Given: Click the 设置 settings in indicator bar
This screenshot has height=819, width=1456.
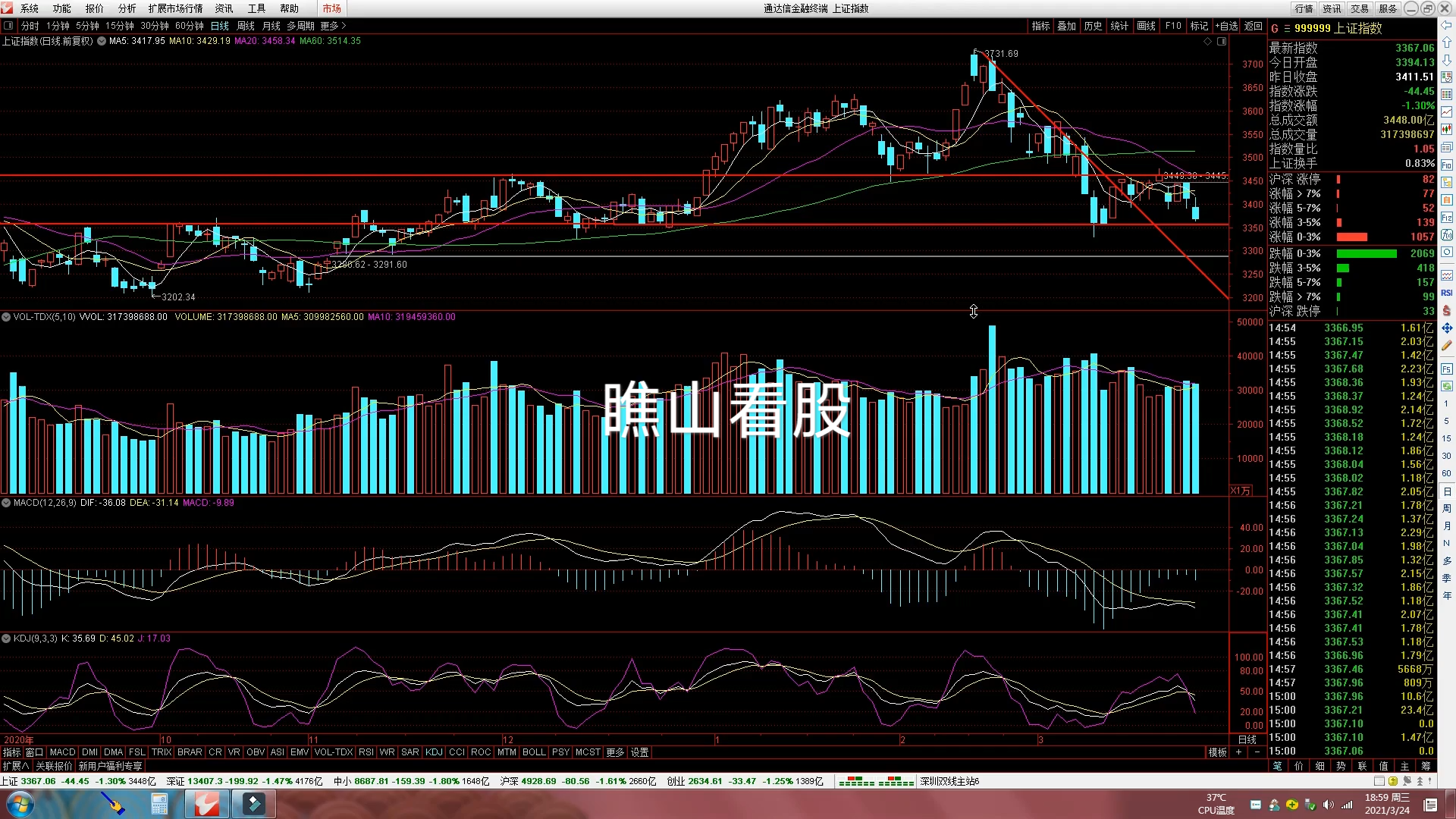Looking at the screenshot, I should (640, 752).
